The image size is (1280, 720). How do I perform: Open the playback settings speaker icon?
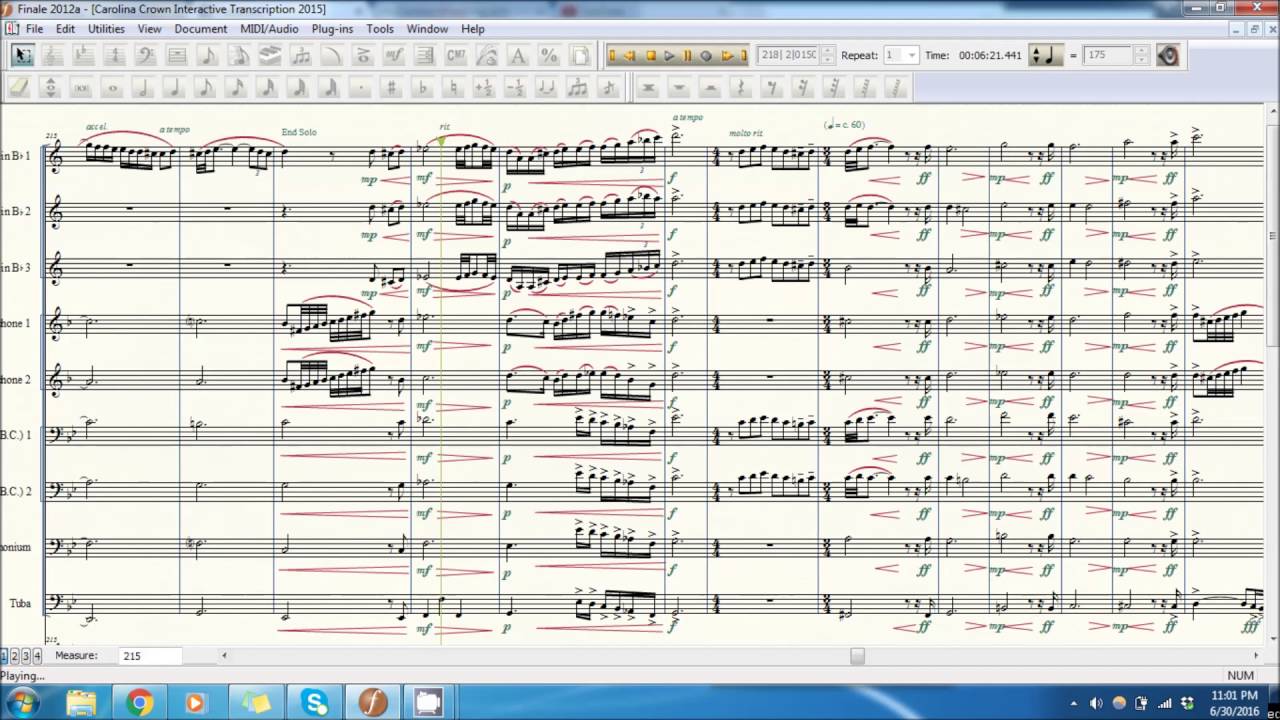(x=1168, y=56)
